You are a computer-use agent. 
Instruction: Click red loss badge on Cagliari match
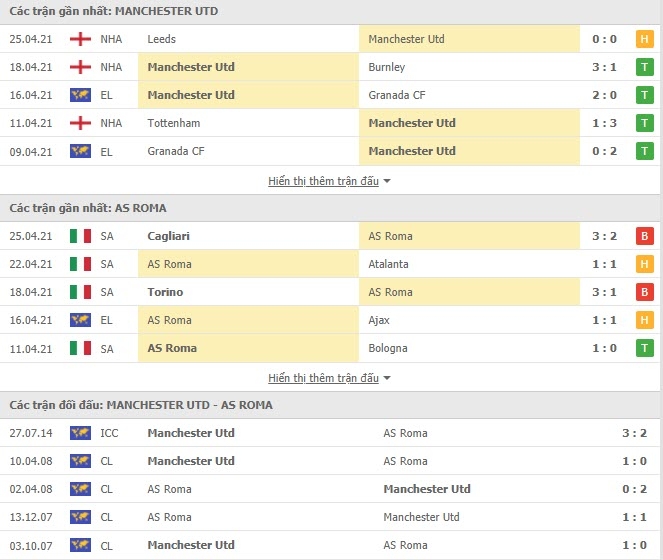644,236
